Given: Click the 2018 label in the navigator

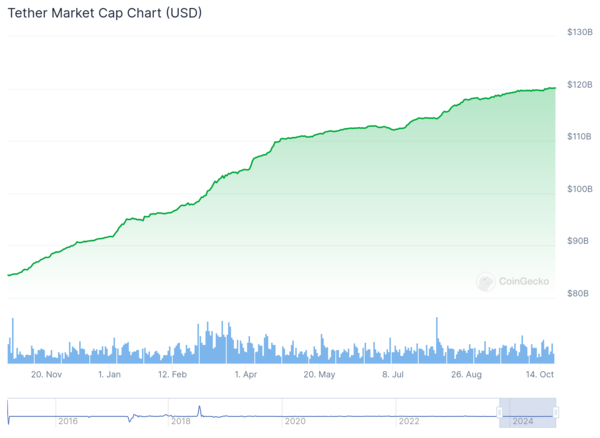Looking at the screenshot, I should [x=180, y=422].
